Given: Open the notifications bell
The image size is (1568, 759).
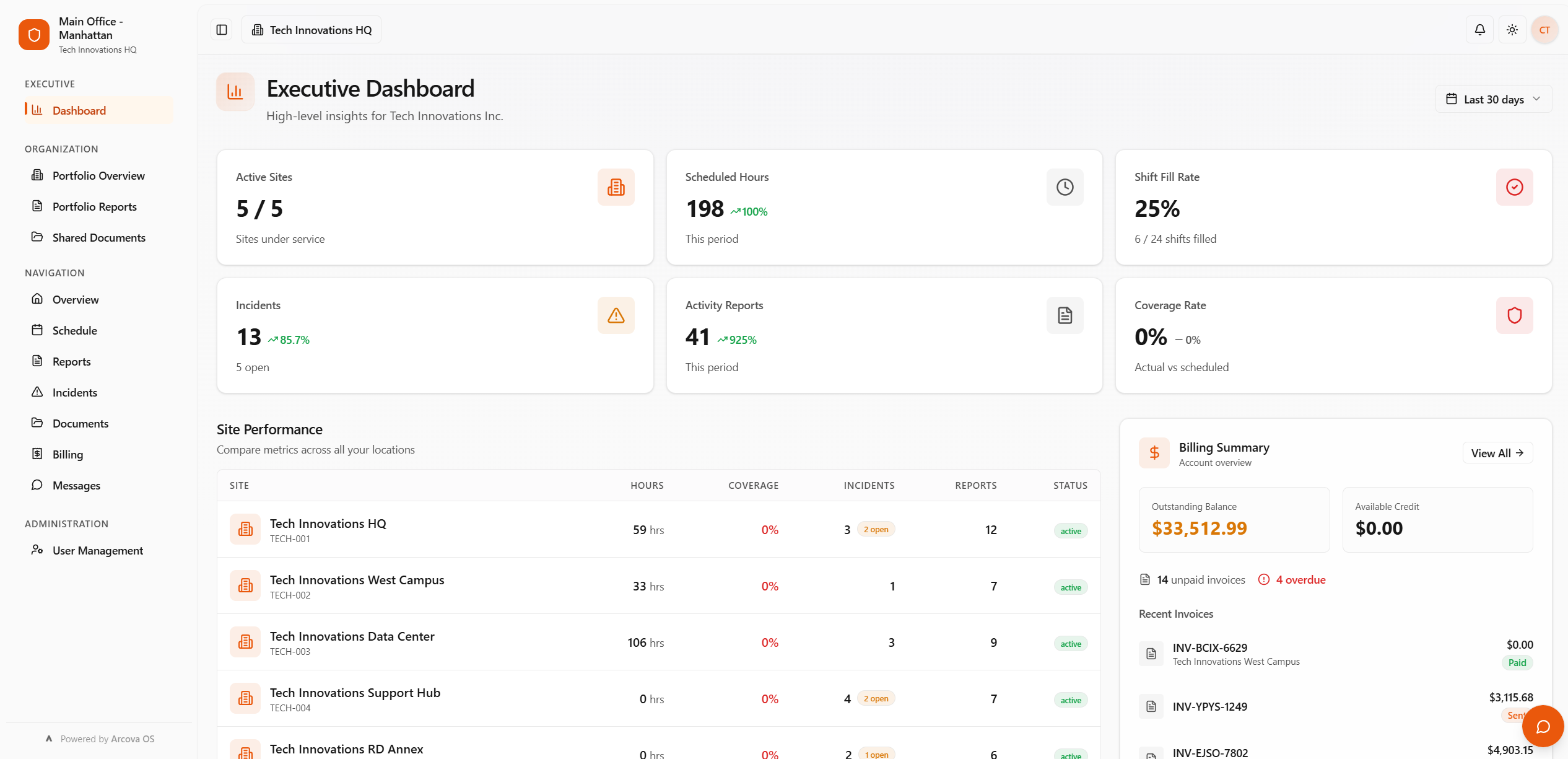Looking at the screenshot, I should click(1480, 30).
